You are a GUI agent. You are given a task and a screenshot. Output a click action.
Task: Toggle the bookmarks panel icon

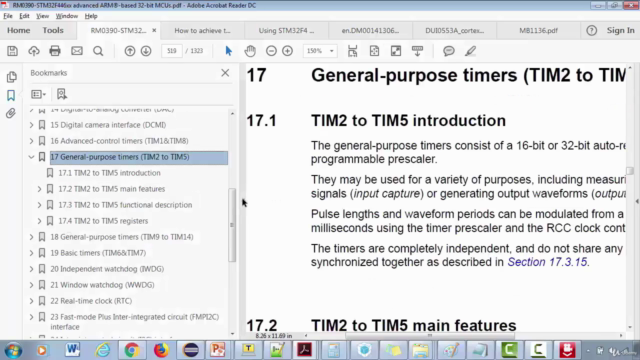point(11,95)
